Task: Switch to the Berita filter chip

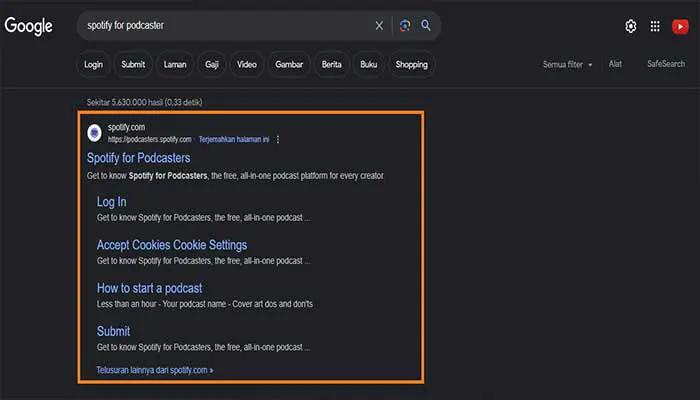Action: [331, 65]
